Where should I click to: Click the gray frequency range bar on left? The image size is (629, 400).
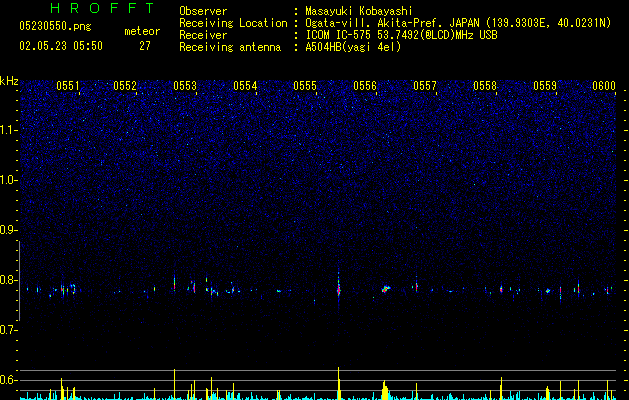pyautogui.click(x=20, y=281)
